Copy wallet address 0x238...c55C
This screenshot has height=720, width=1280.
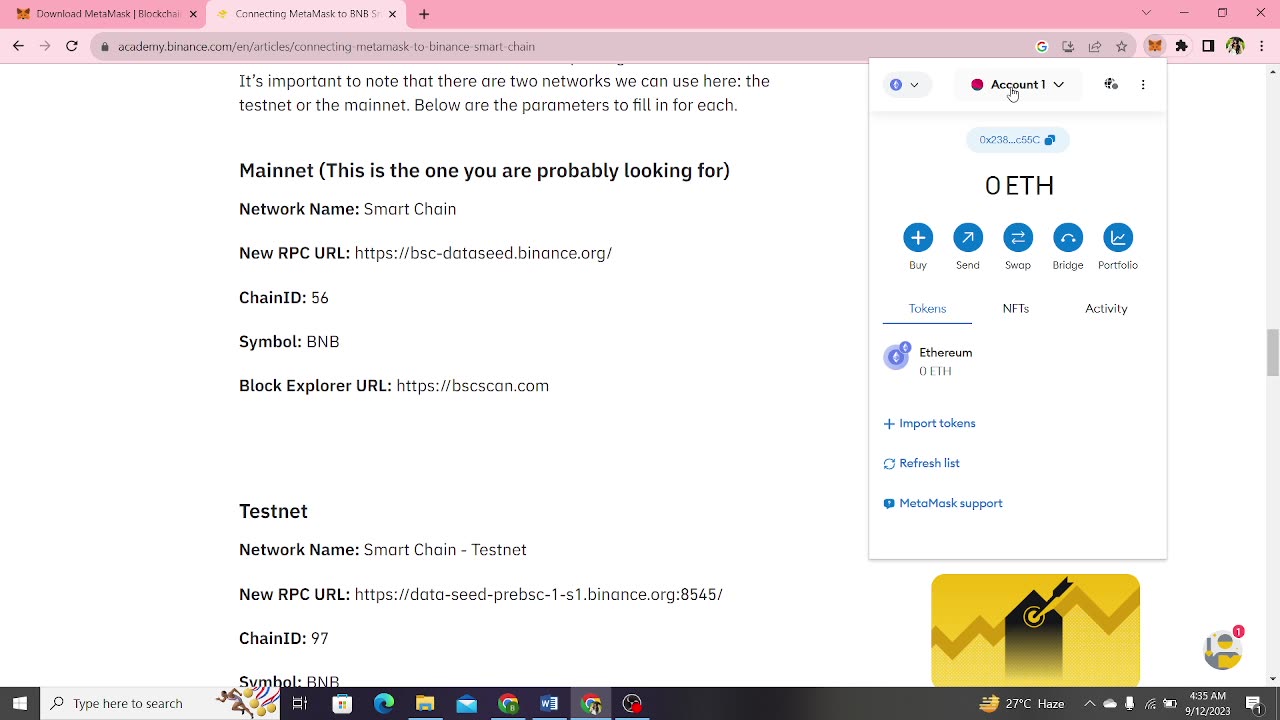1017,140
